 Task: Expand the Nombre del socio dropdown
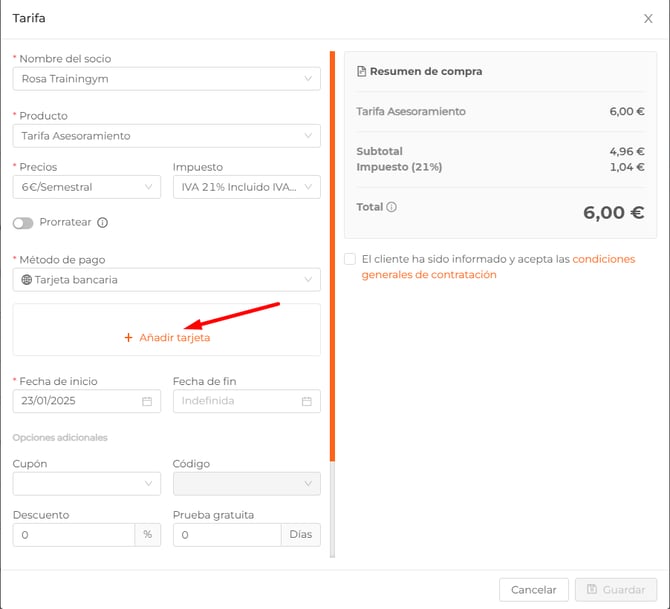(x=166, y=79)
